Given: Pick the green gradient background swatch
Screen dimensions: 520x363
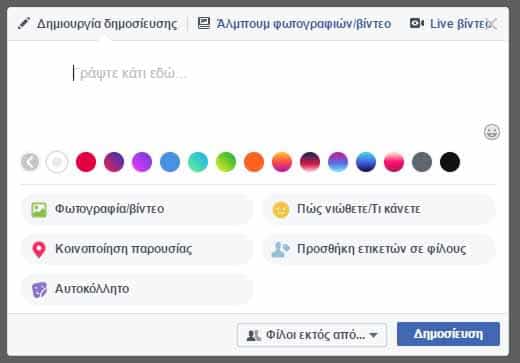Looking at the screenshot, I should 226,162.
